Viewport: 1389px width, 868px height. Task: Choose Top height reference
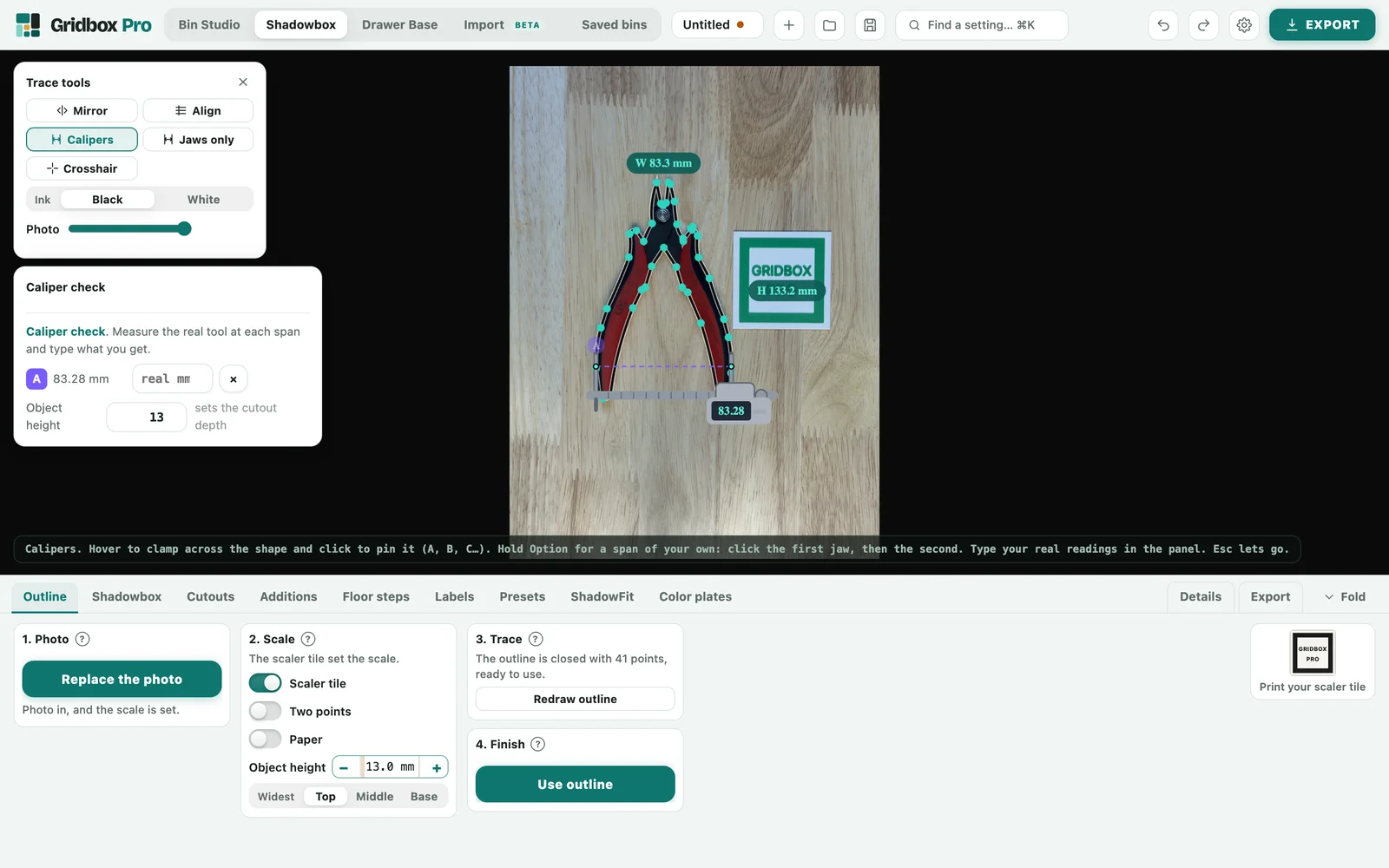pos(326,797)
